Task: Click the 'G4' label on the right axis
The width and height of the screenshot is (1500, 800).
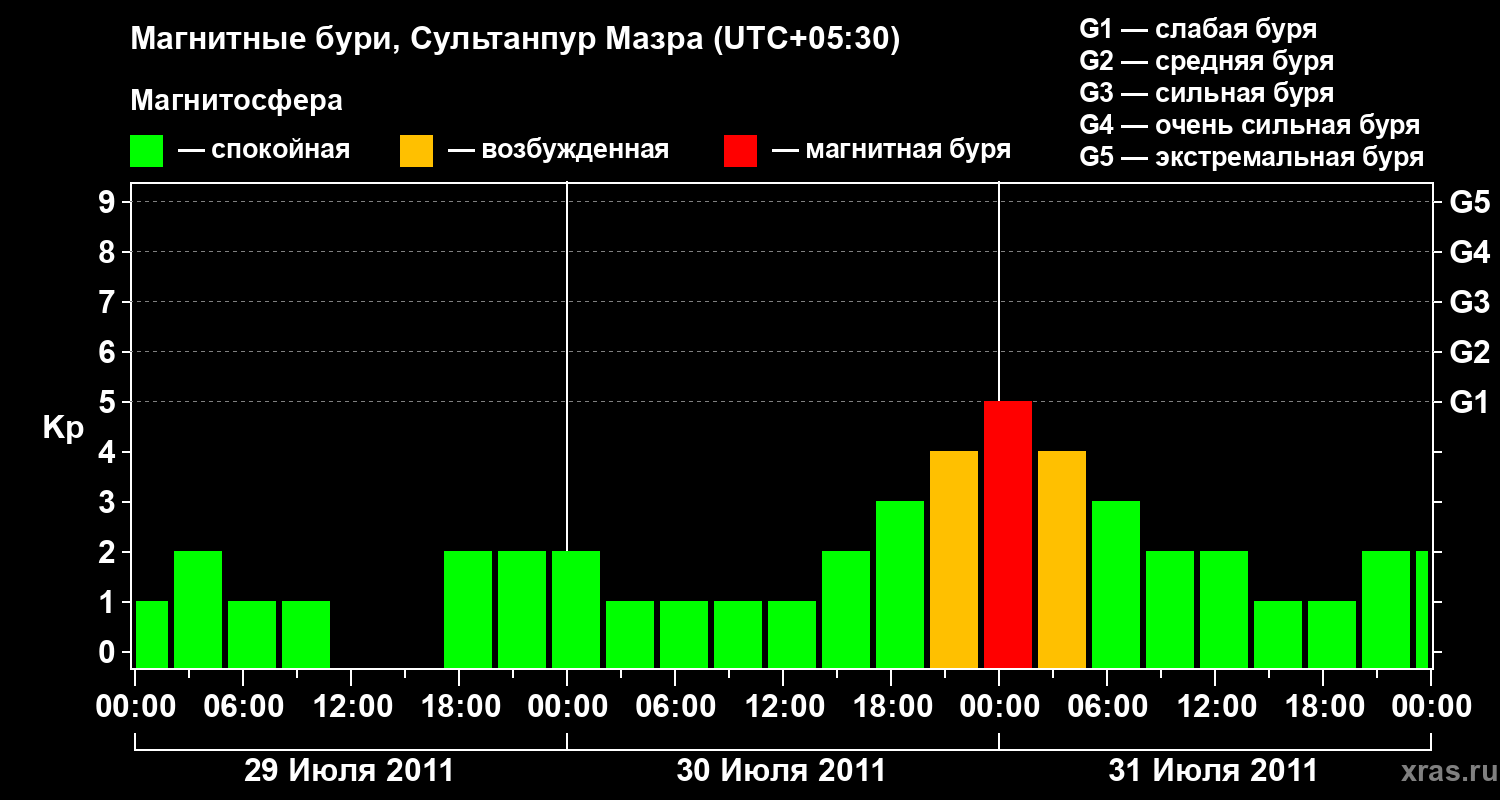Action: tap(1470, 252)
